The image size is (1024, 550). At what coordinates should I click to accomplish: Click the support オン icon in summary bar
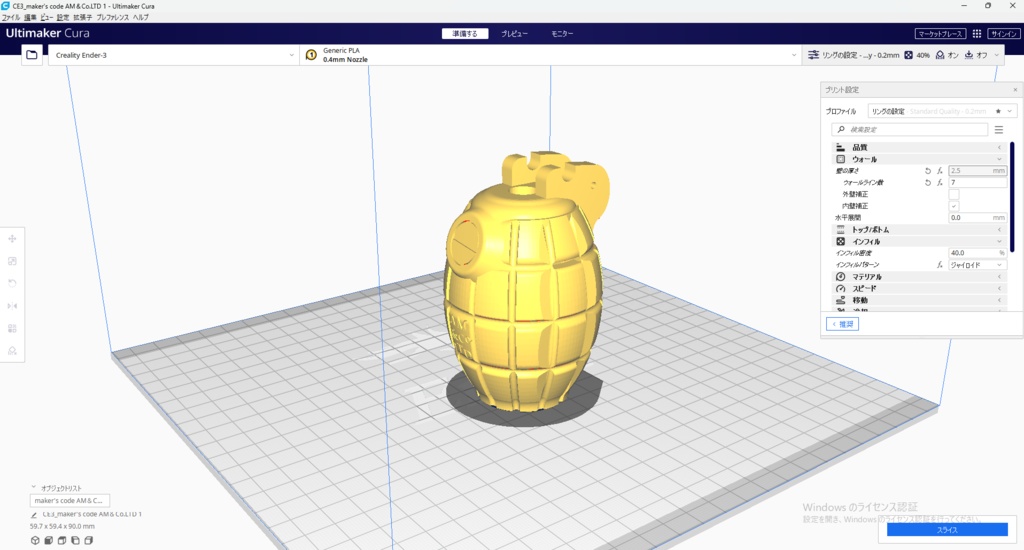[x=940, y=56]
